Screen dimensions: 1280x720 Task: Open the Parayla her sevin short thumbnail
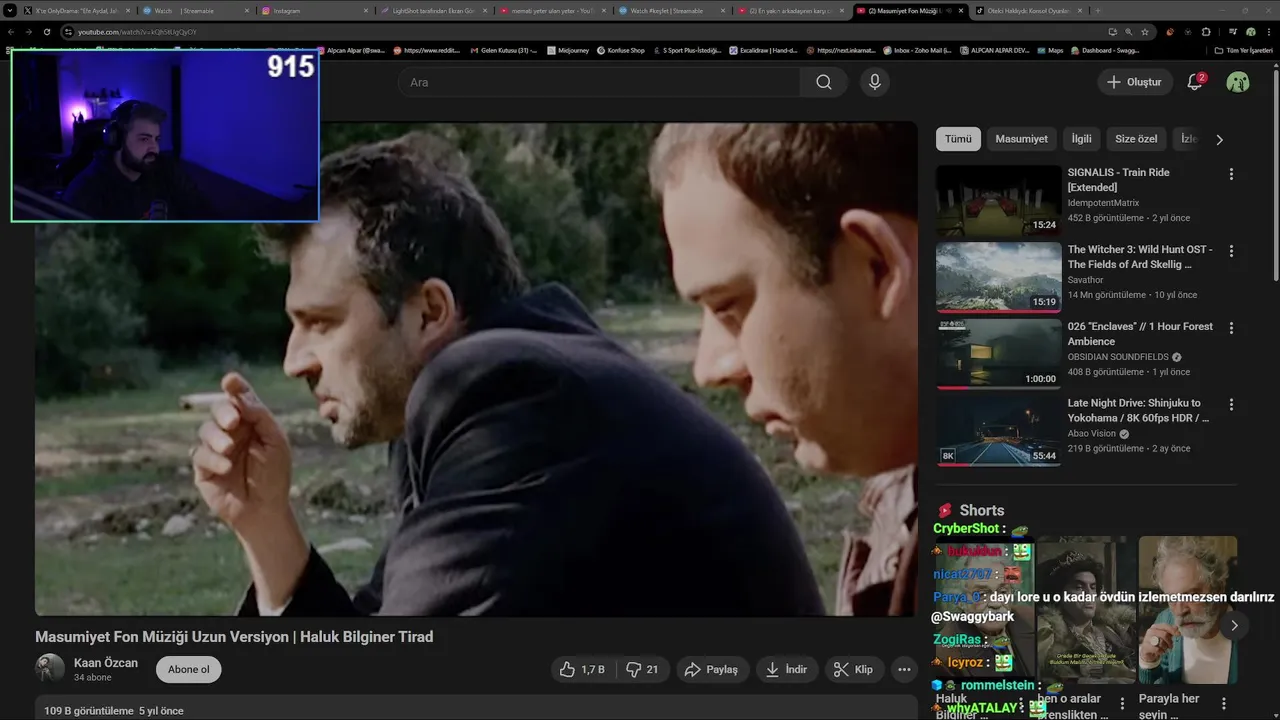pyautogui.click(x=1187, y=610)
